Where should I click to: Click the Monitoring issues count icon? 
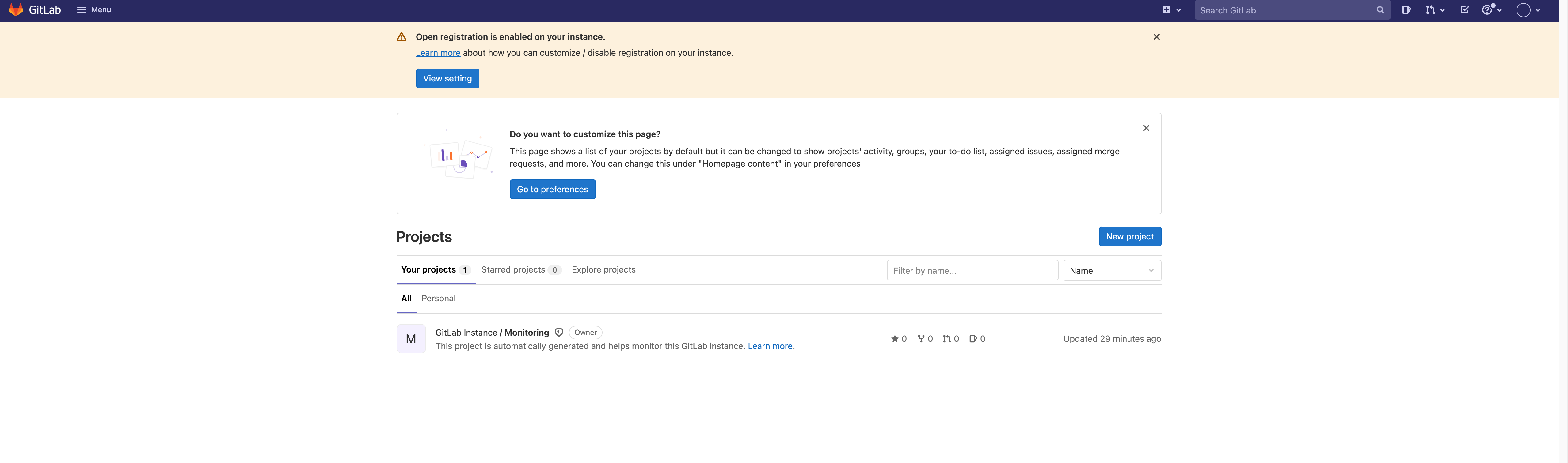pos(976,339)
